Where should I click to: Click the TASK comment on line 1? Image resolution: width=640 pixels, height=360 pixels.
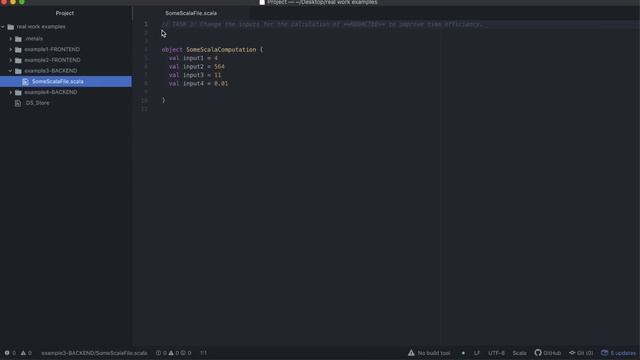click(x=322, y=24)
